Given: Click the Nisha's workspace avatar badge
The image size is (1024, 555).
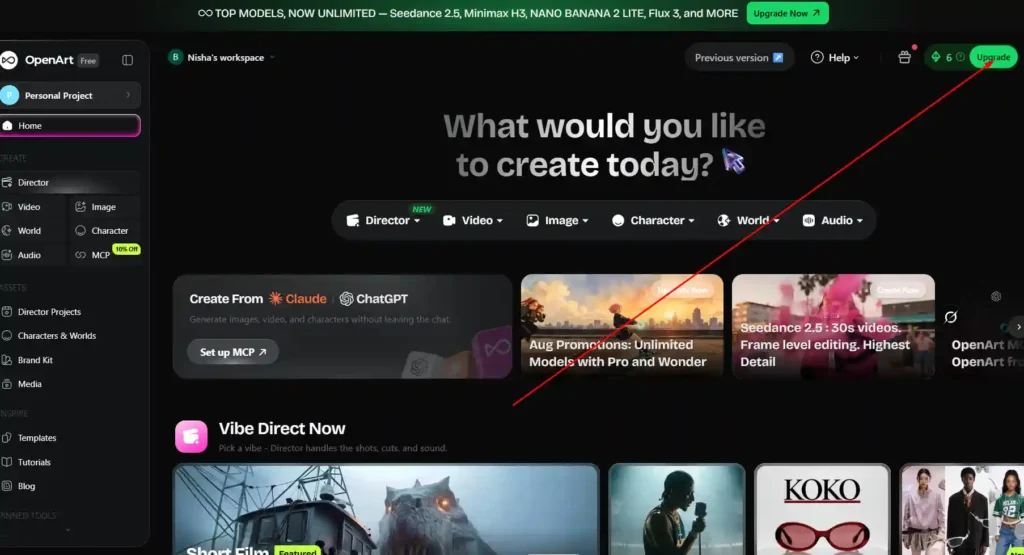Looking at the screenshot, I should (175, 57).
